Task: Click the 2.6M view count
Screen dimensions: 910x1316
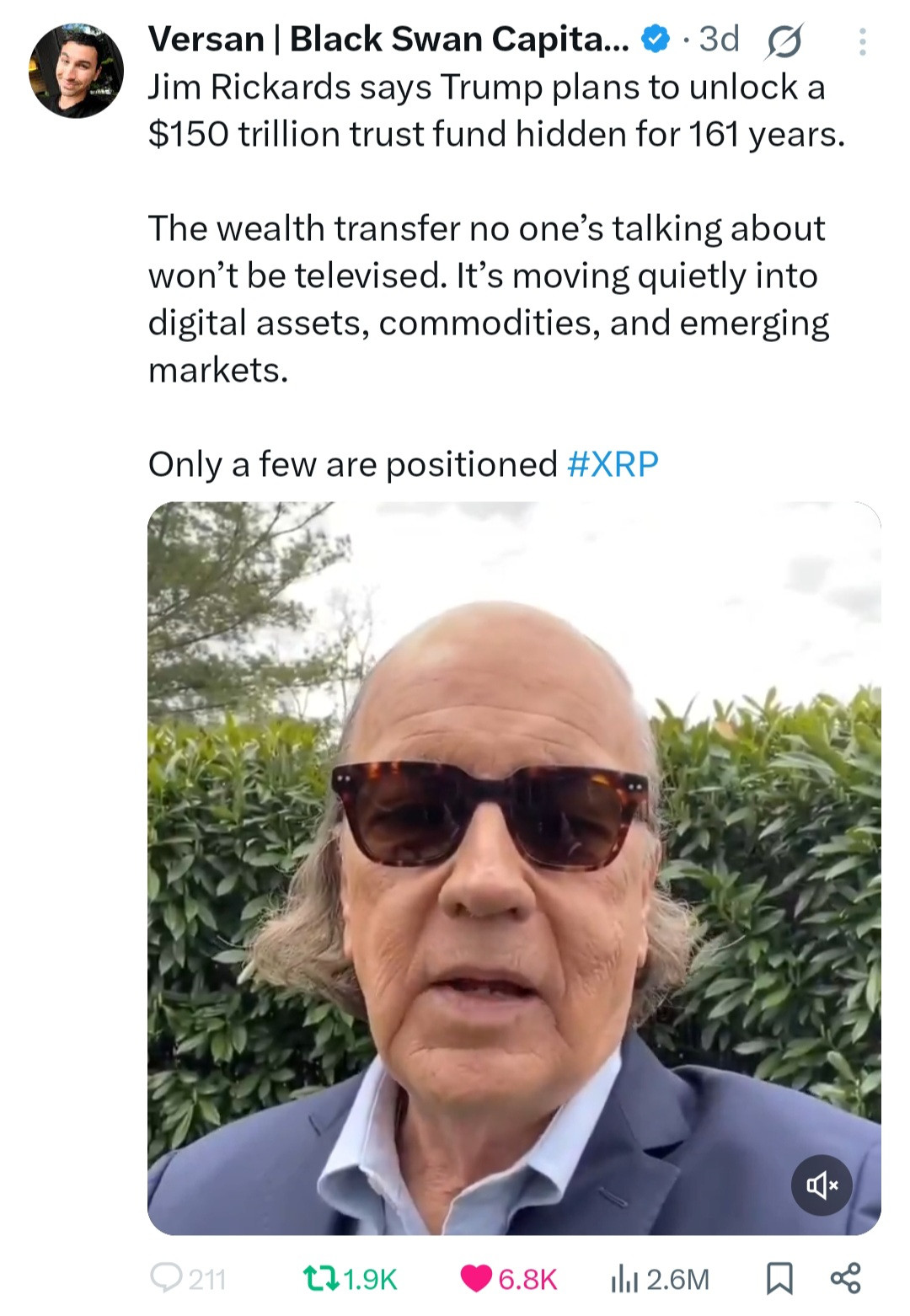Action: click(x=677, y=1279)
